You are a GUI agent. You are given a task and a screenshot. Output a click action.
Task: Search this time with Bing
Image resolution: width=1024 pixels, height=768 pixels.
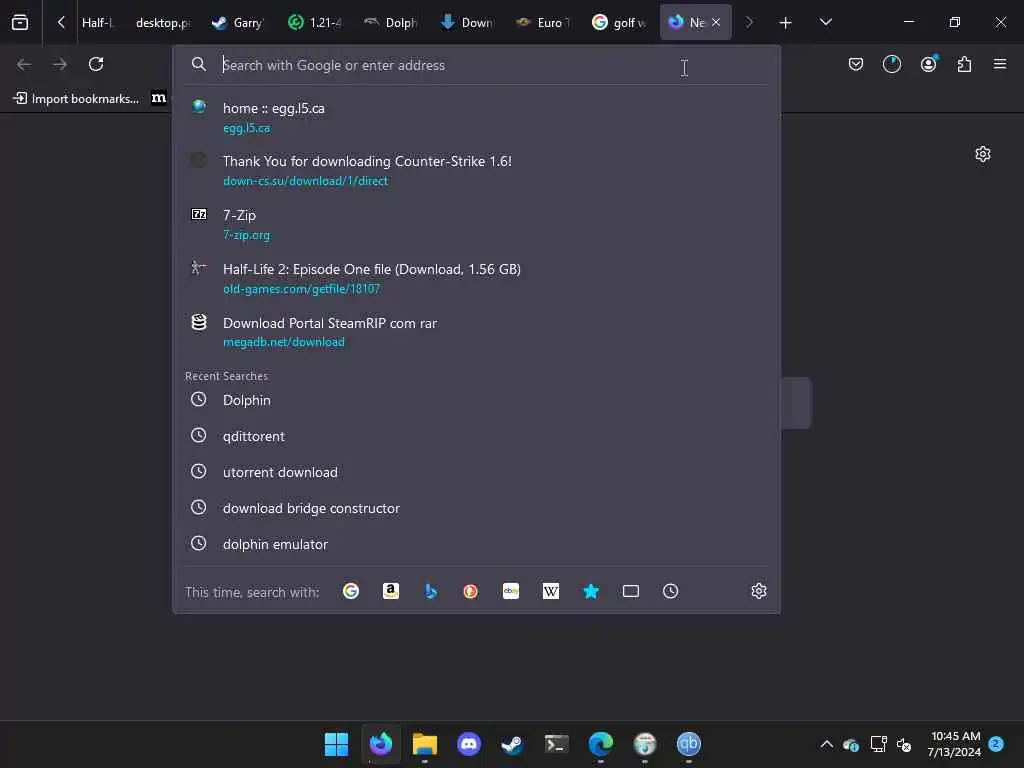430,591
